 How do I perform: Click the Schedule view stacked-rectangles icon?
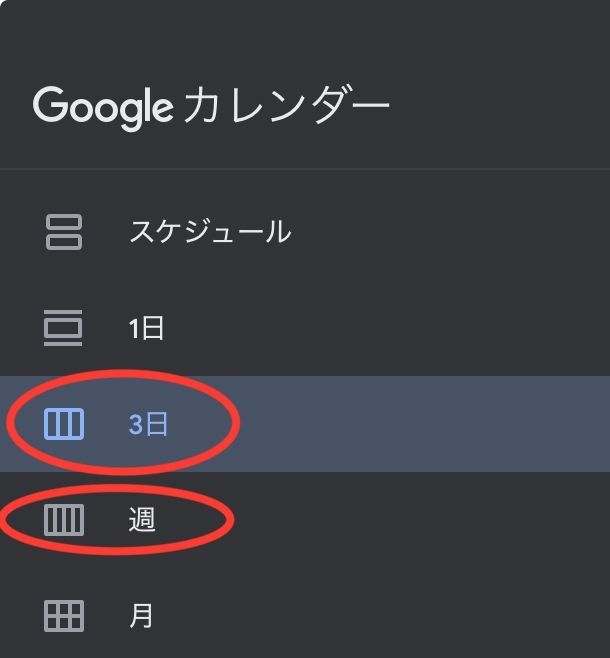click(64, 232)
